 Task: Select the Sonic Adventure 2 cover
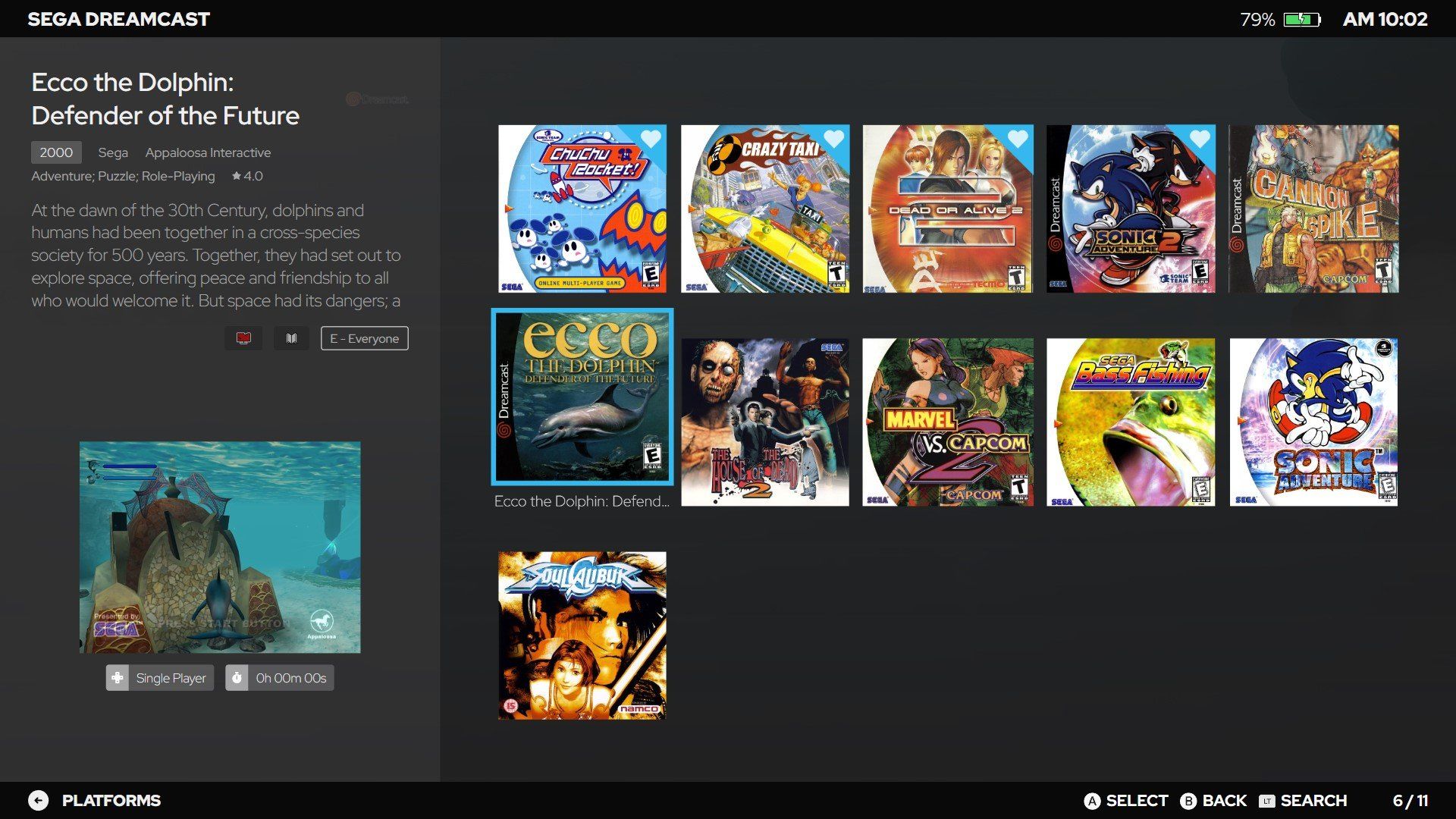click(x=1131, y=209)
